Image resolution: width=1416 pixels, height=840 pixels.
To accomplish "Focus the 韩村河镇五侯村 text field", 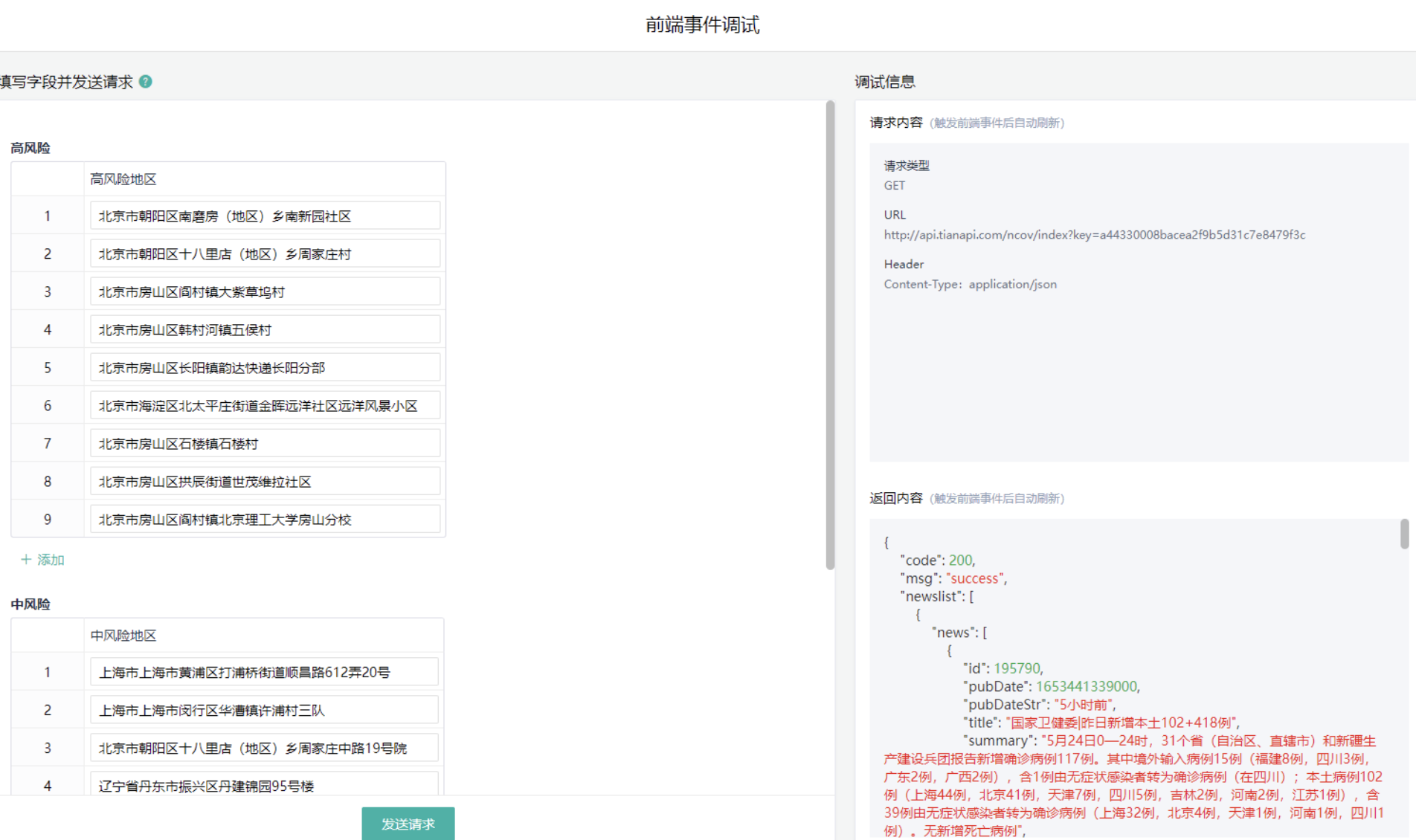I will pyautogui.click(x=265, y=330).
